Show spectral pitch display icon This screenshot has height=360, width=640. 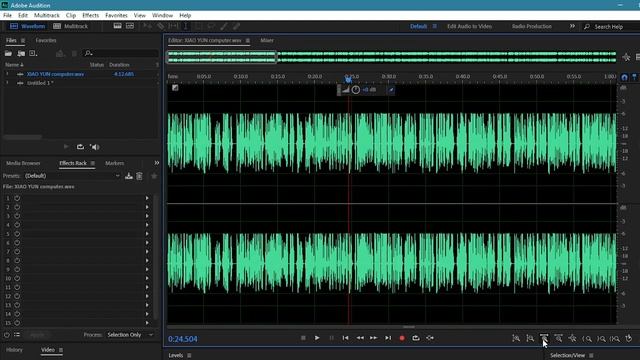[130, 26]
